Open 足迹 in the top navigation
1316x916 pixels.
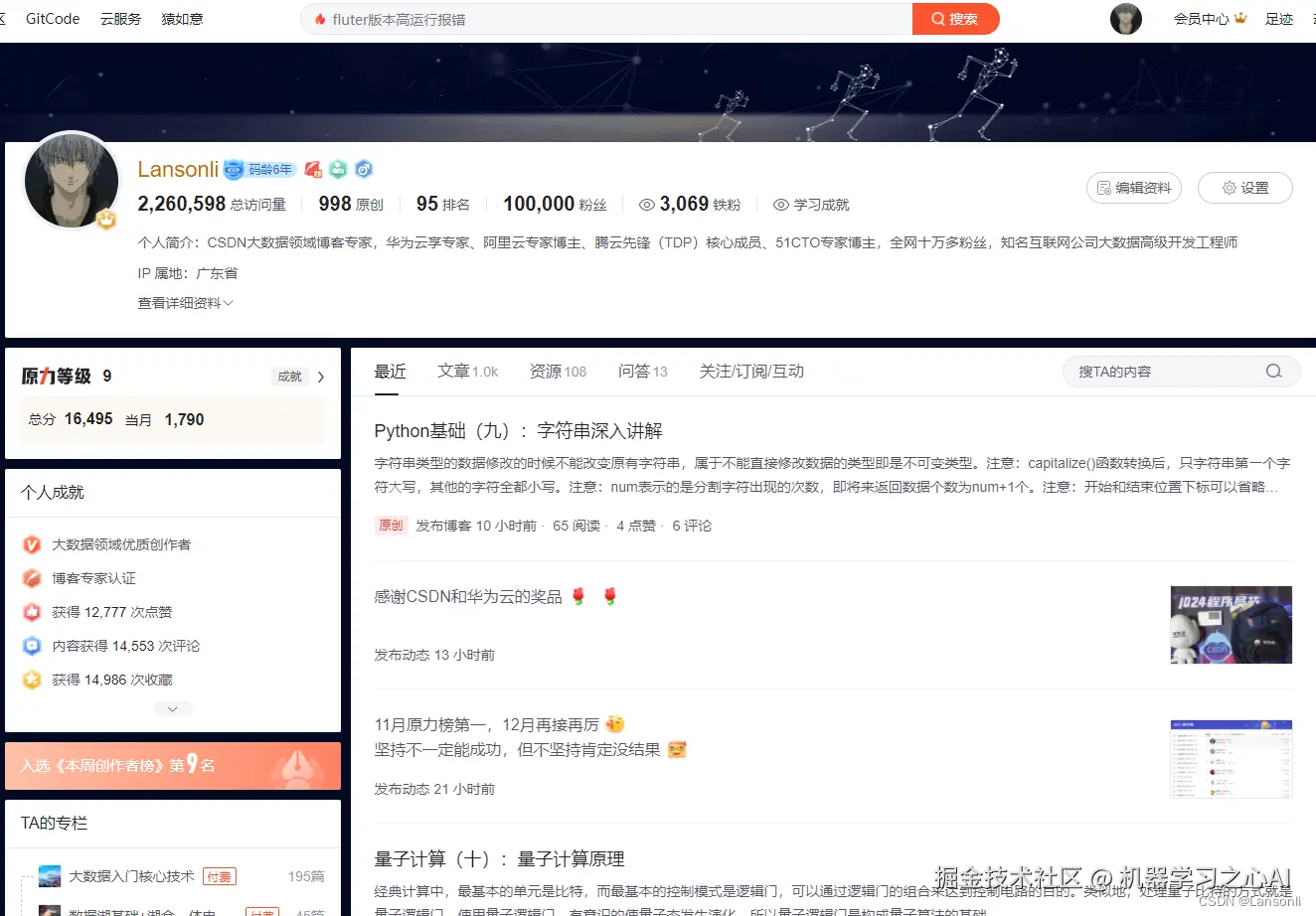1278,19
